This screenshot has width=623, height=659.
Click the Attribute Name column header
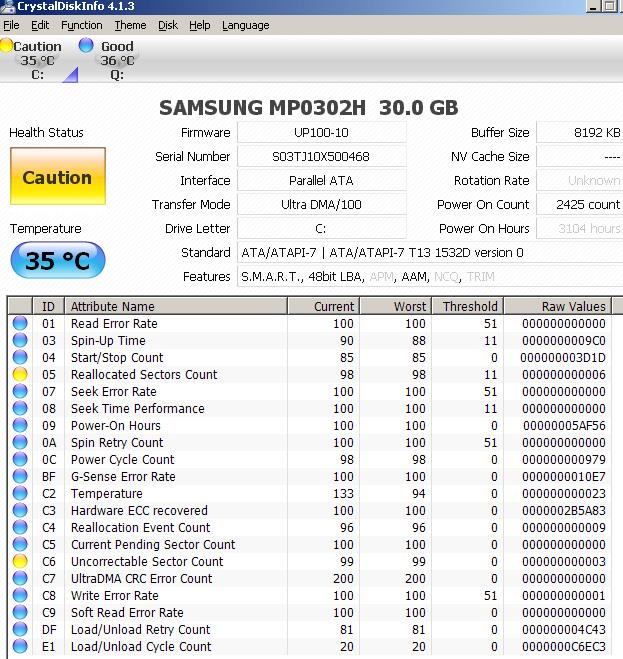(x=176, y=306)
